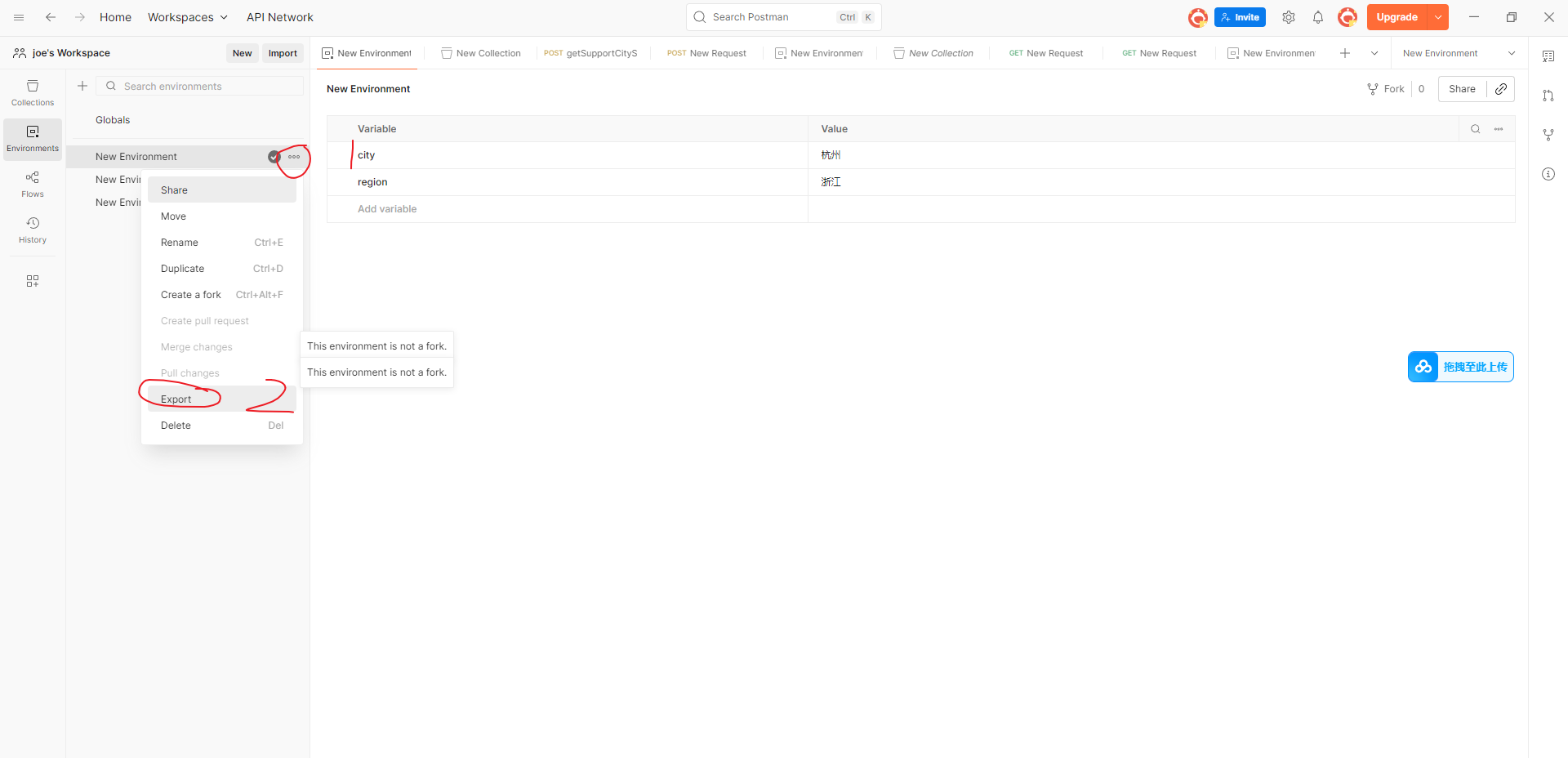1568x758 pixels.
Task: Focus the Search Postman field
Action: click(784, 17)
